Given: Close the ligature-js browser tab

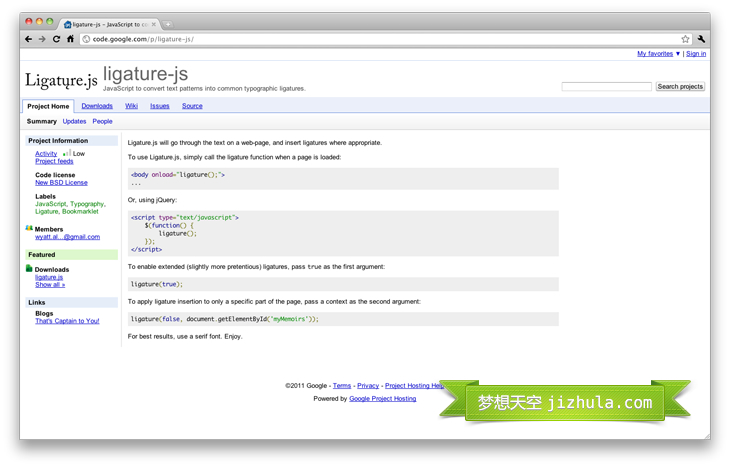Looking at the screenshot, I should pos(154,24).
